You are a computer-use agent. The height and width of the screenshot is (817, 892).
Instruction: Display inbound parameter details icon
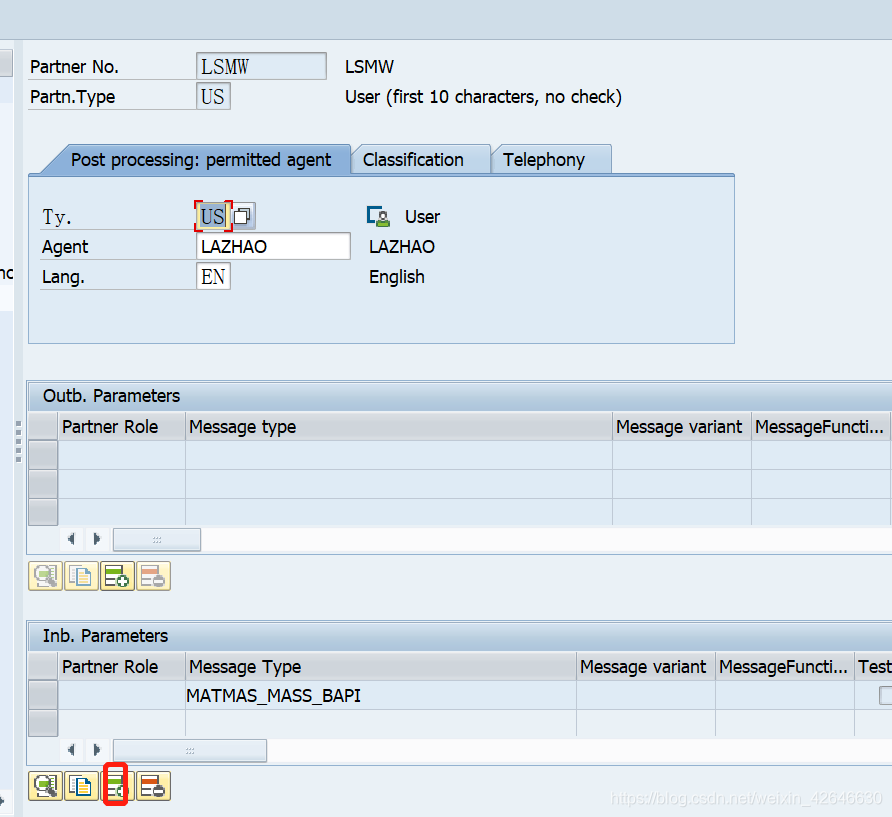45,786
